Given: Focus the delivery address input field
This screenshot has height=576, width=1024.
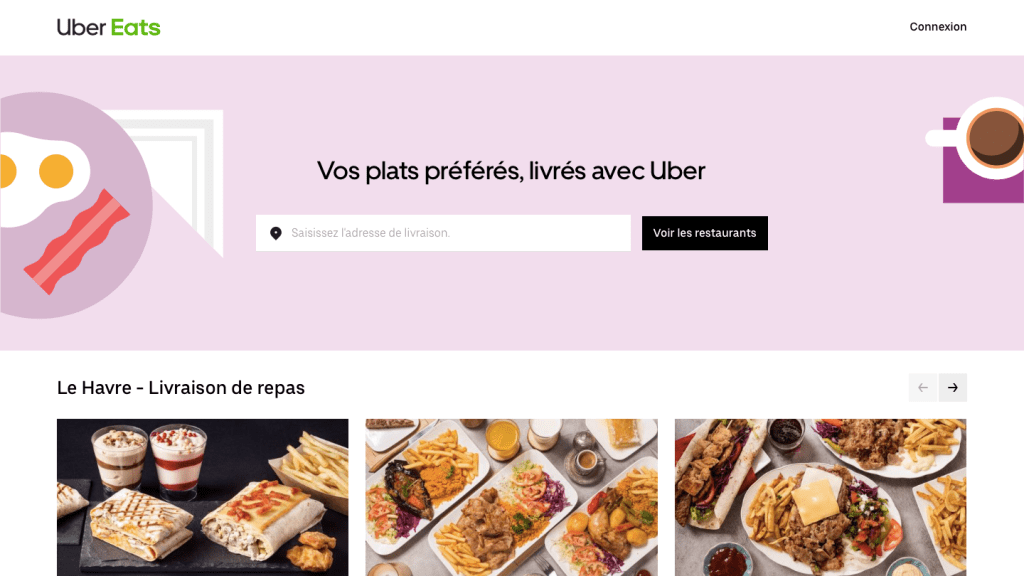Looking at the screenshot, I should pyautogui.click(x=443, y=233).
